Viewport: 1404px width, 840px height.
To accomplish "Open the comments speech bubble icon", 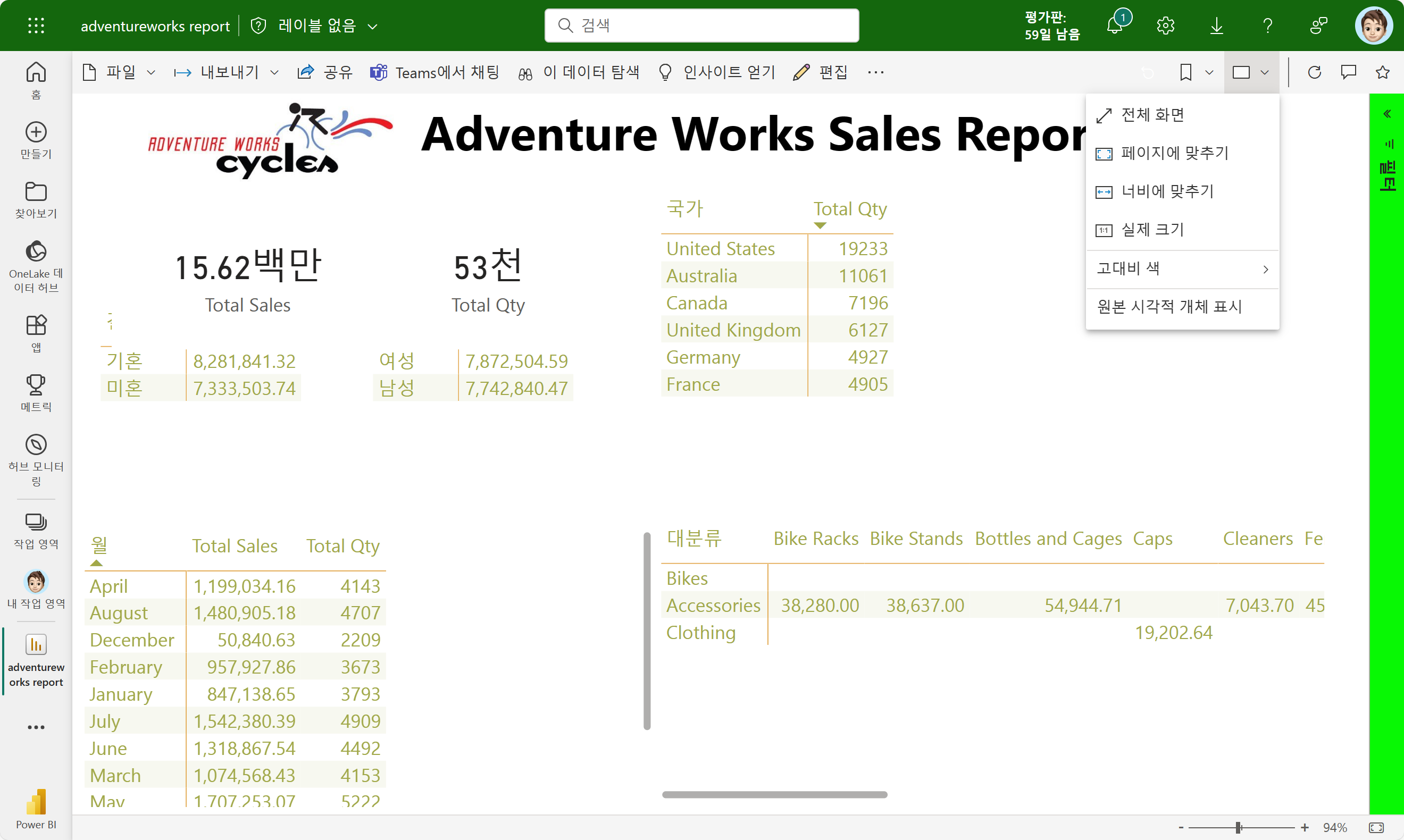I will tap(1349, 72).
